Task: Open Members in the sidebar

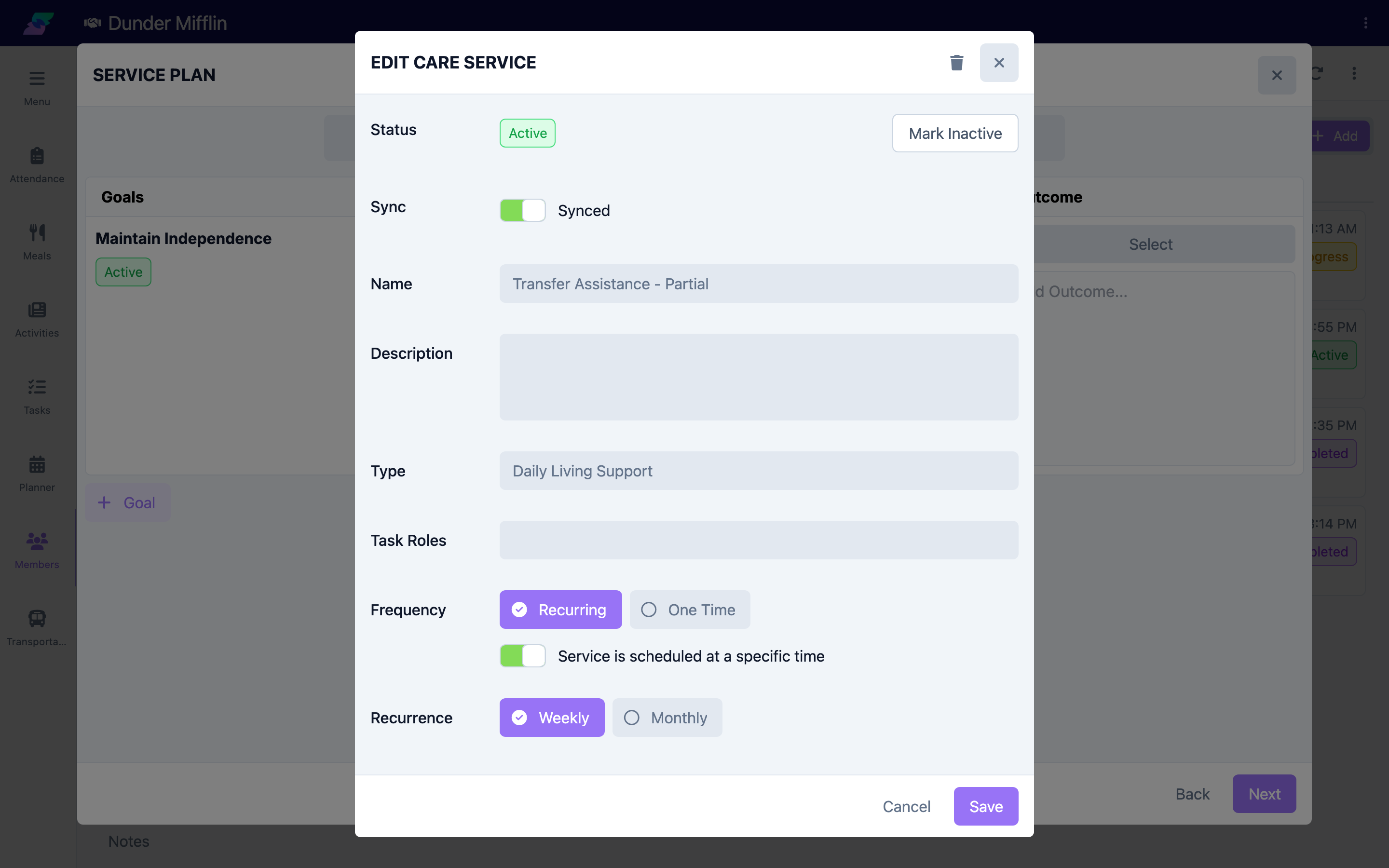Action: [x=37, y=551]
